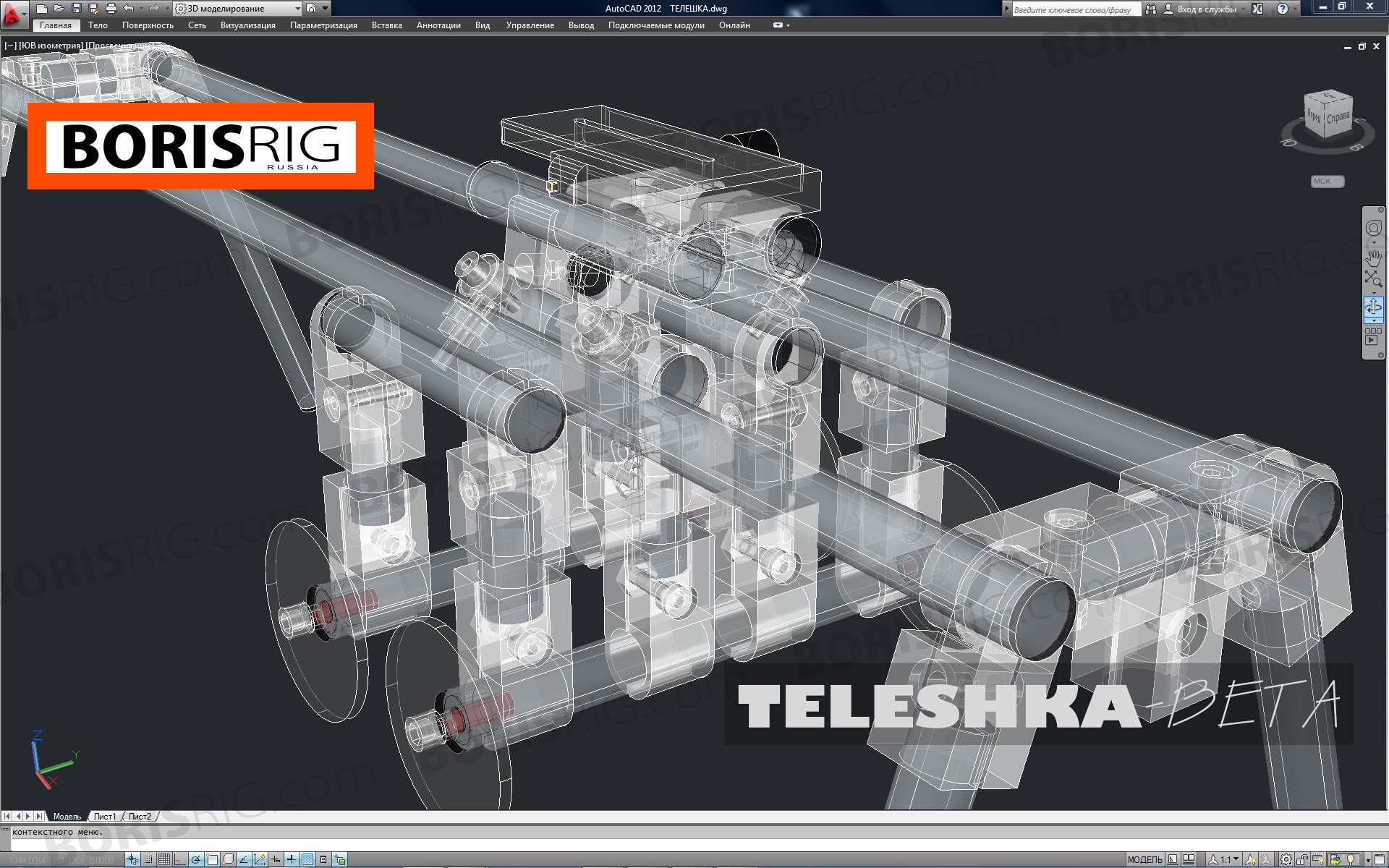Jump to first layout tab arrow

(x=8, y=817)
